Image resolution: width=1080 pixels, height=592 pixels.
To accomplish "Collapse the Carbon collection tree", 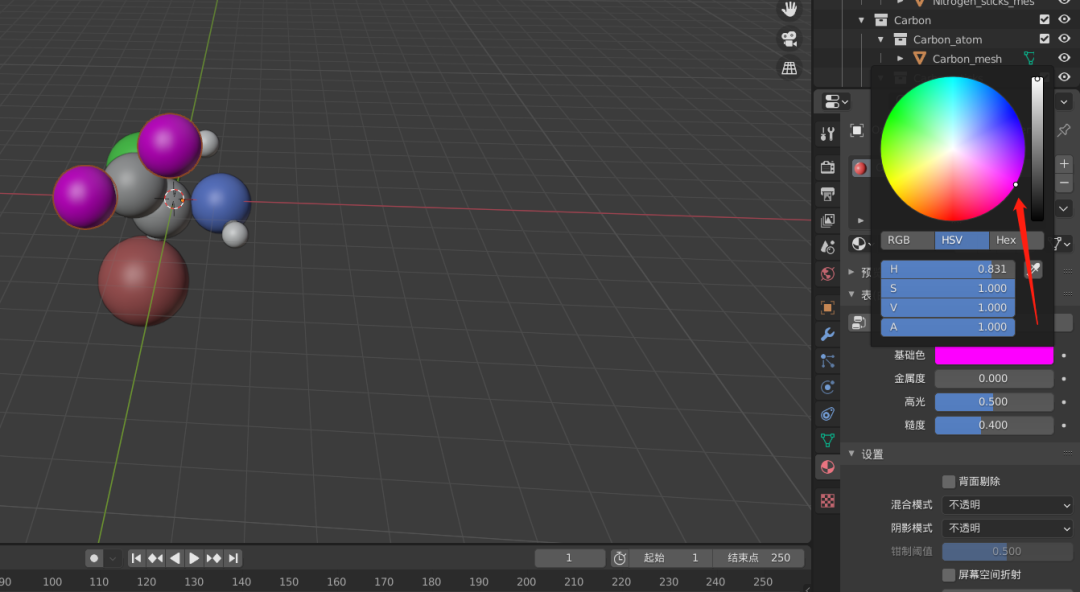I will [861, 20].
